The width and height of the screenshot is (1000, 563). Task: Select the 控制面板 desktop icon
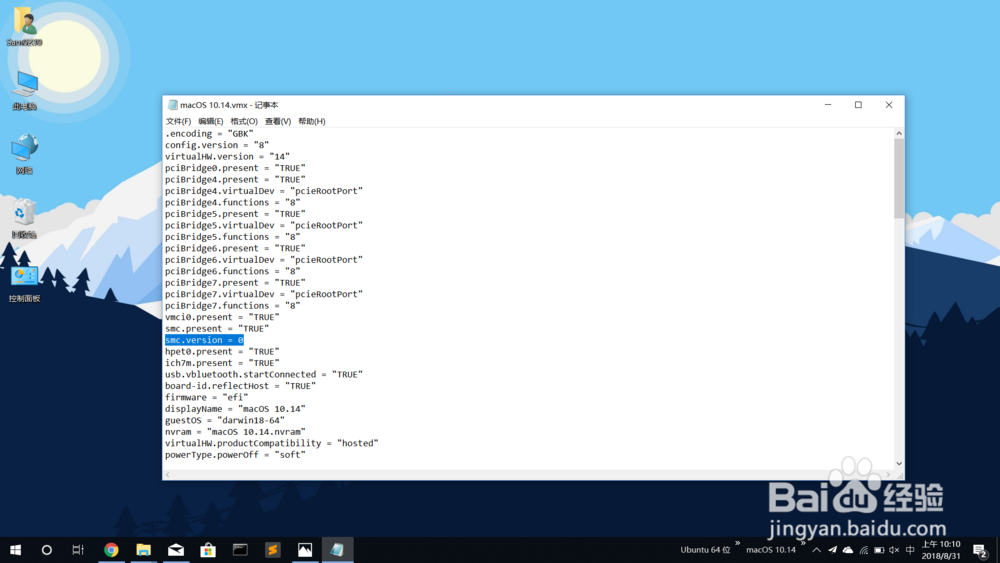pos(24,283)
